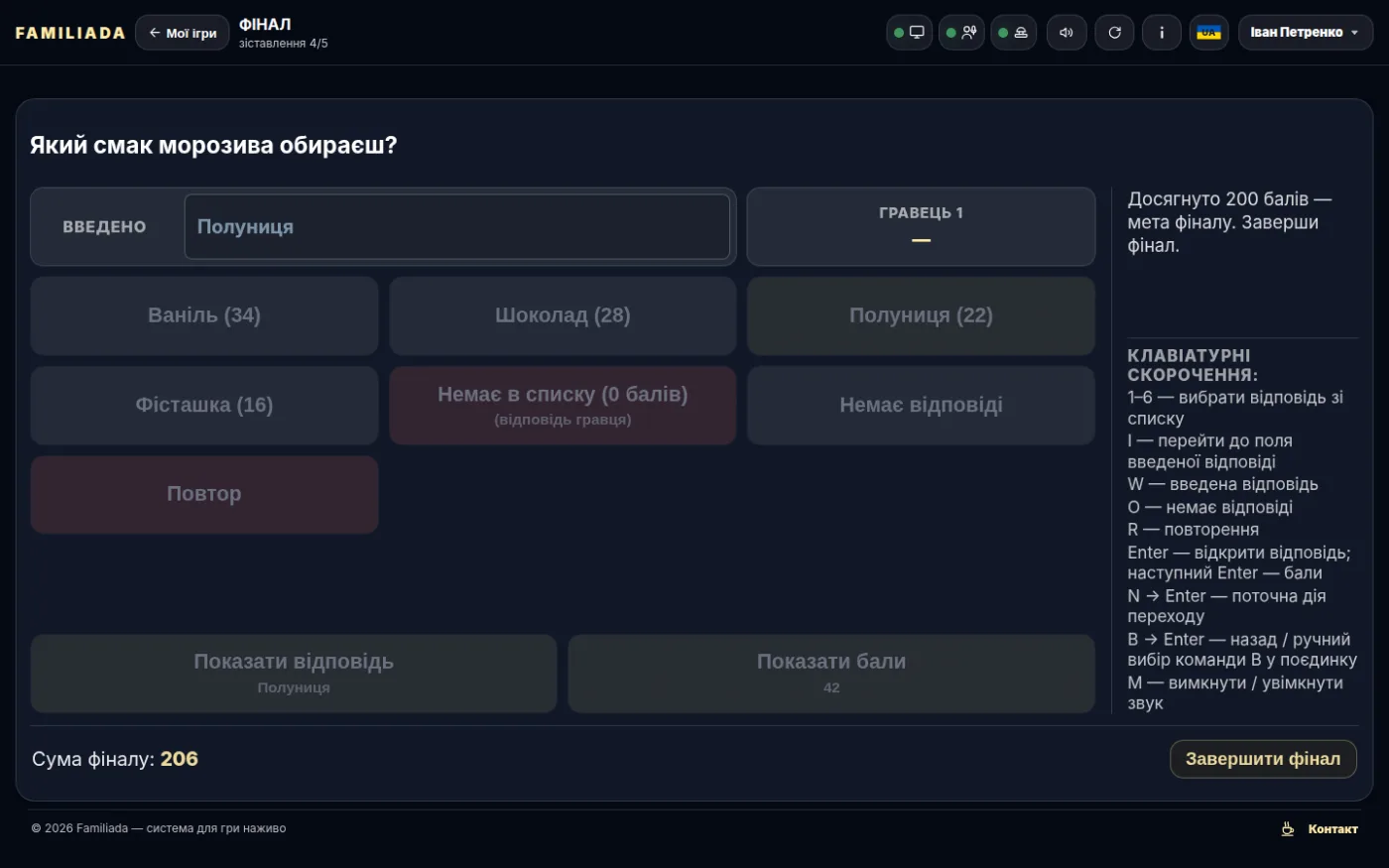Click the final sum value 206
Viewport: 1389px width, 868px height.
[180, 759]
